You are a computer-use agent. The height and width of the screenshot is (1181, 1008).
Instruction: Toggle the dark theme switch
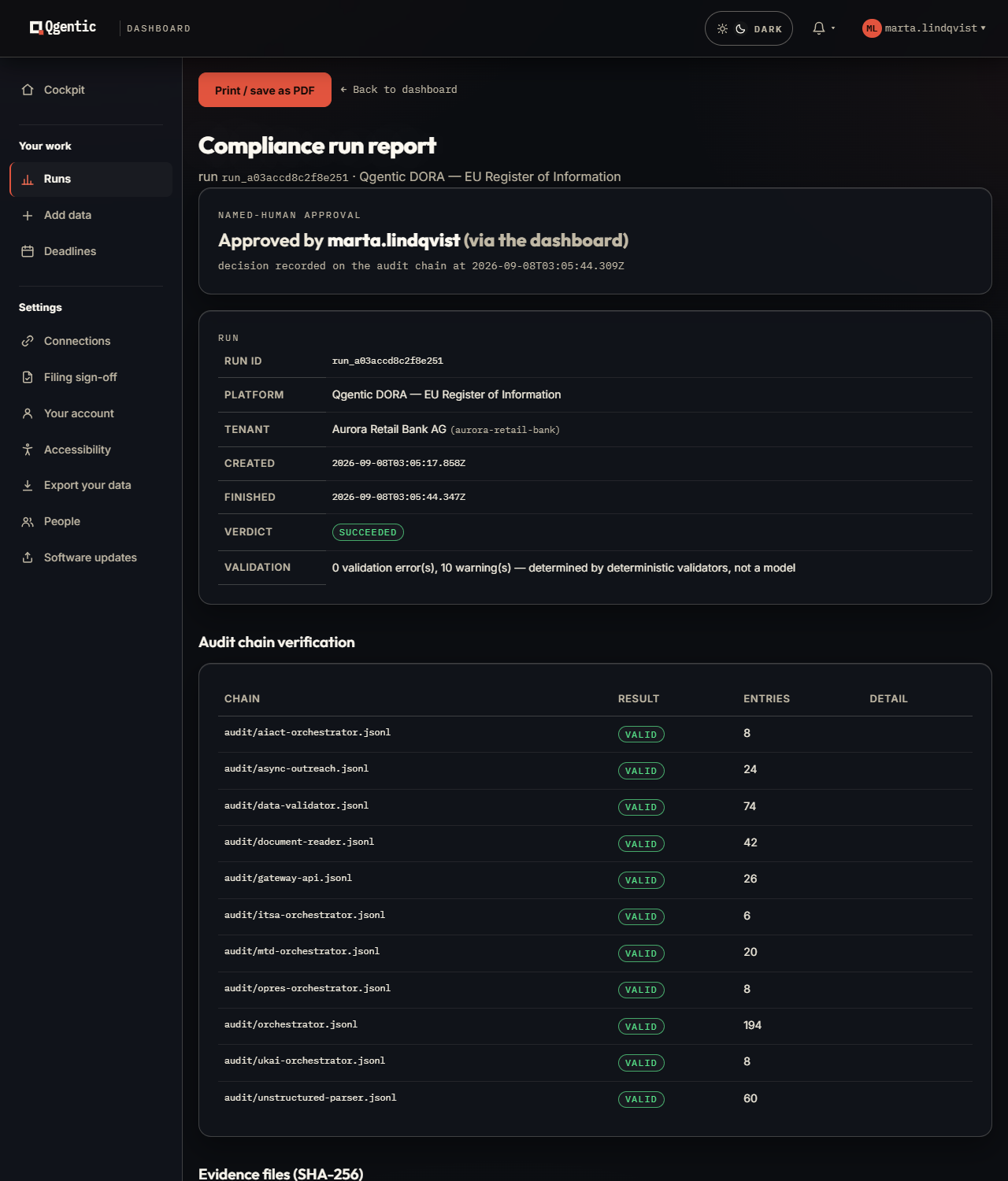point(748,28)
